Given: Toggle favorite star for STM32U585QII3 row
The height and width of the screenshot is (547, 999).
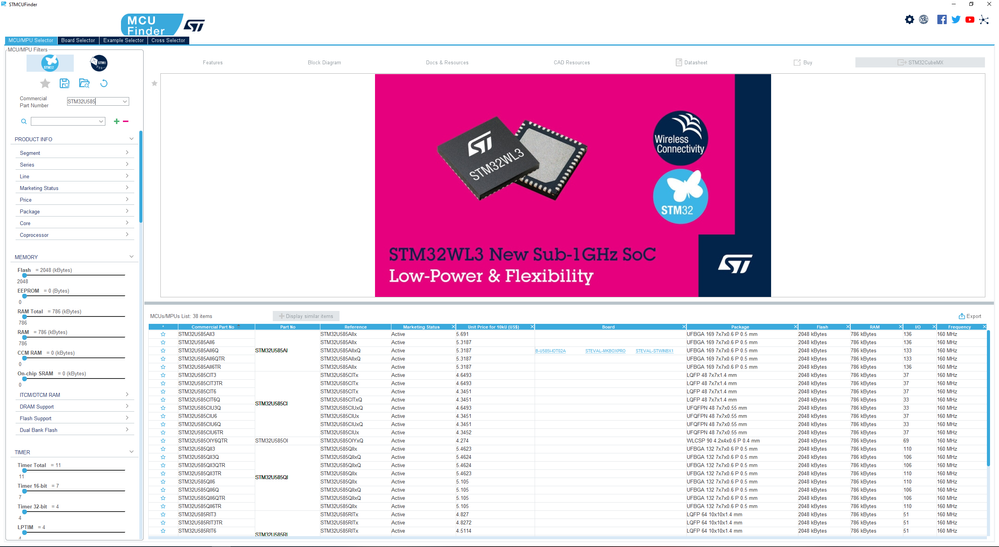Looking at the screenshot, I should click(163, 449).
